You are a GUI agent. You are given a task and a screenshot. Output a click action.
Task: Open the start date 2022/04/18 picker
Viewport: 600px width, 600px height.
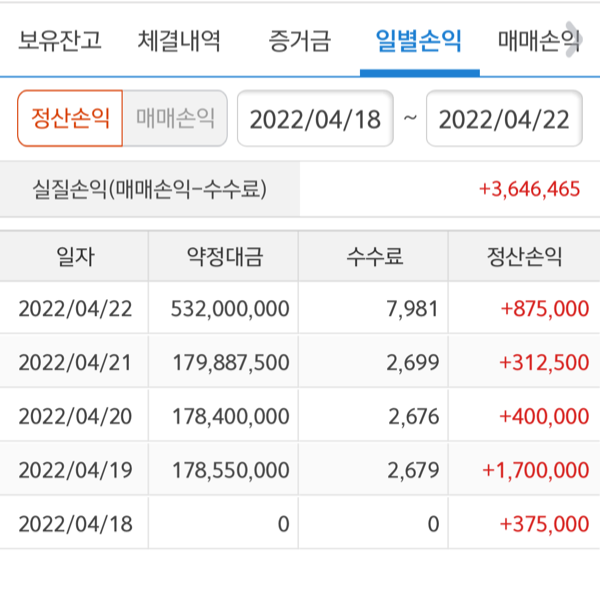point(315,119)
